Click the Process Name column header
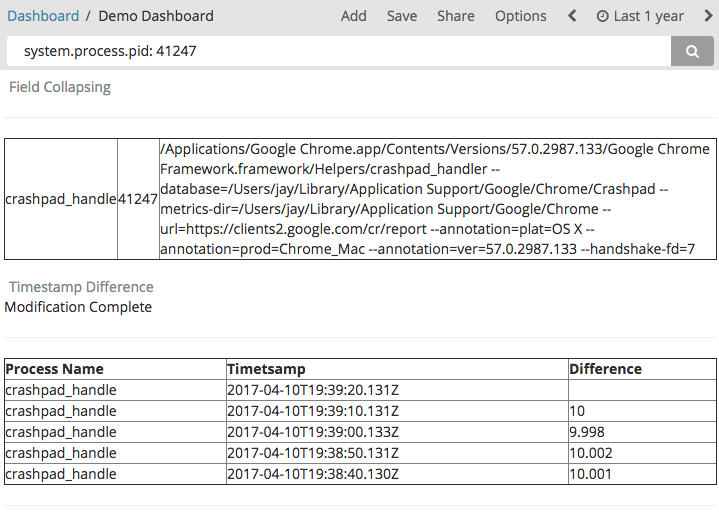 [115, 369]
